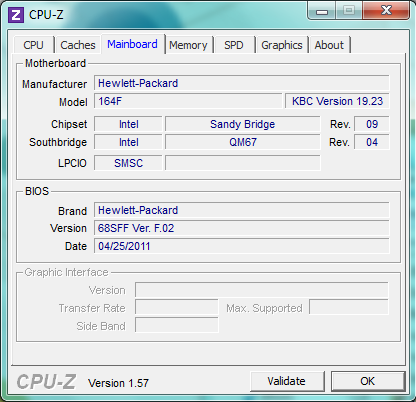Click the BIOS Date 04/25/2011 field
The width and height of the screenshot is (416, 402).
pyautogui.click(x=241, y=246)
